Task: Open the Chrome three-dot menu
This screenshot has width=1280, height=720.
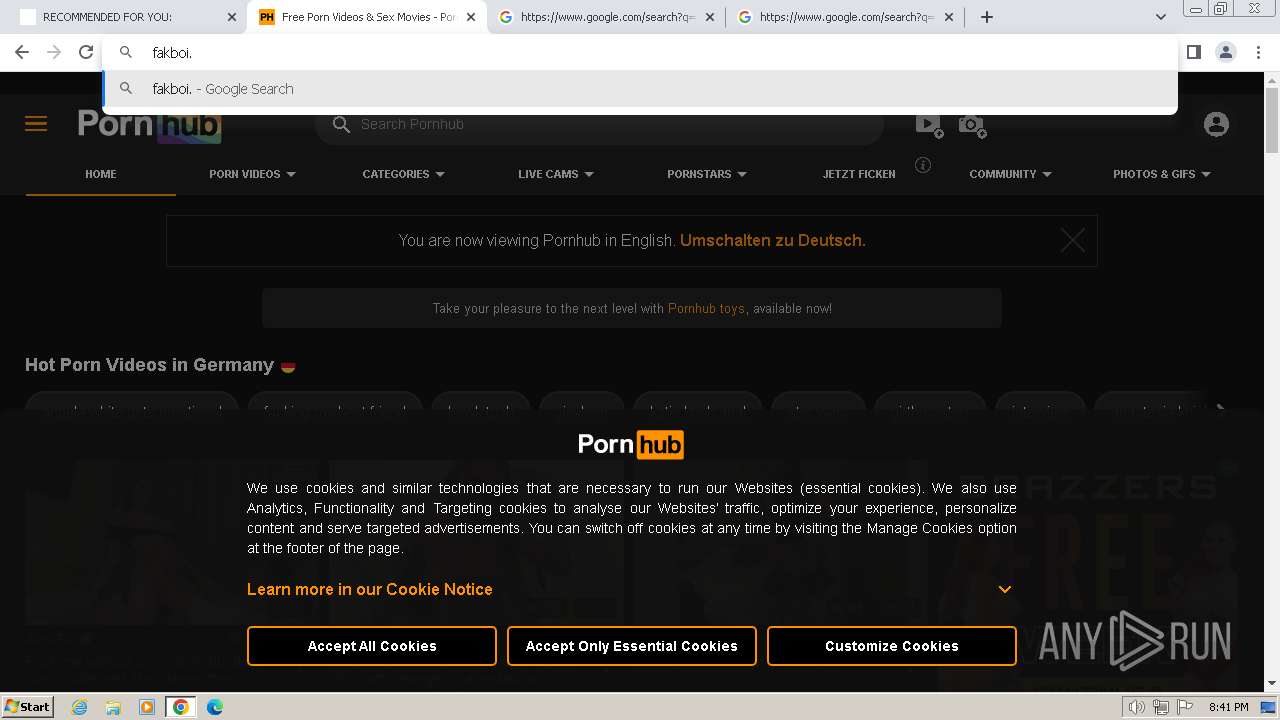Action: click(x=1258, y=52)
